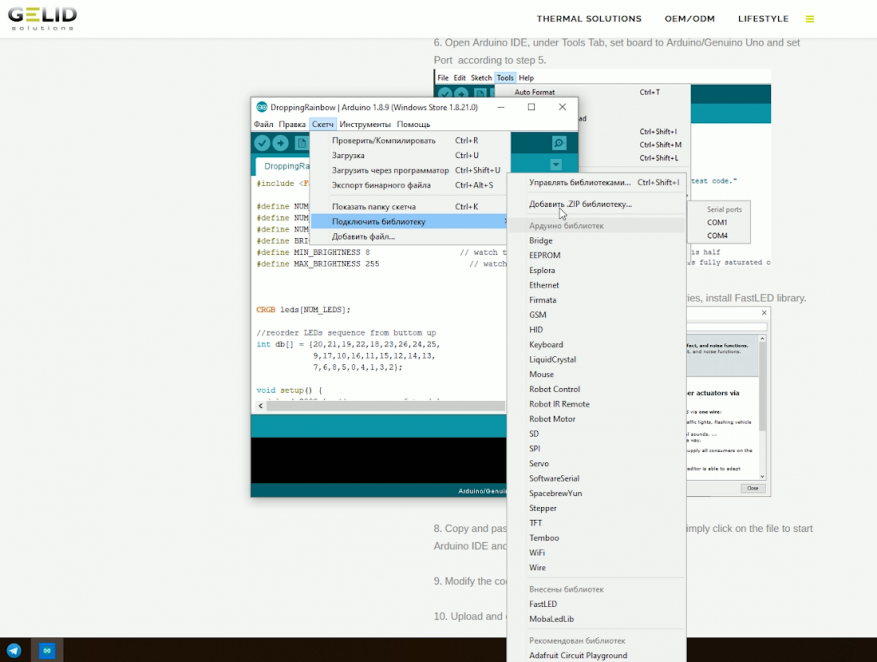Click the Arduino taskbar icon

47,650
